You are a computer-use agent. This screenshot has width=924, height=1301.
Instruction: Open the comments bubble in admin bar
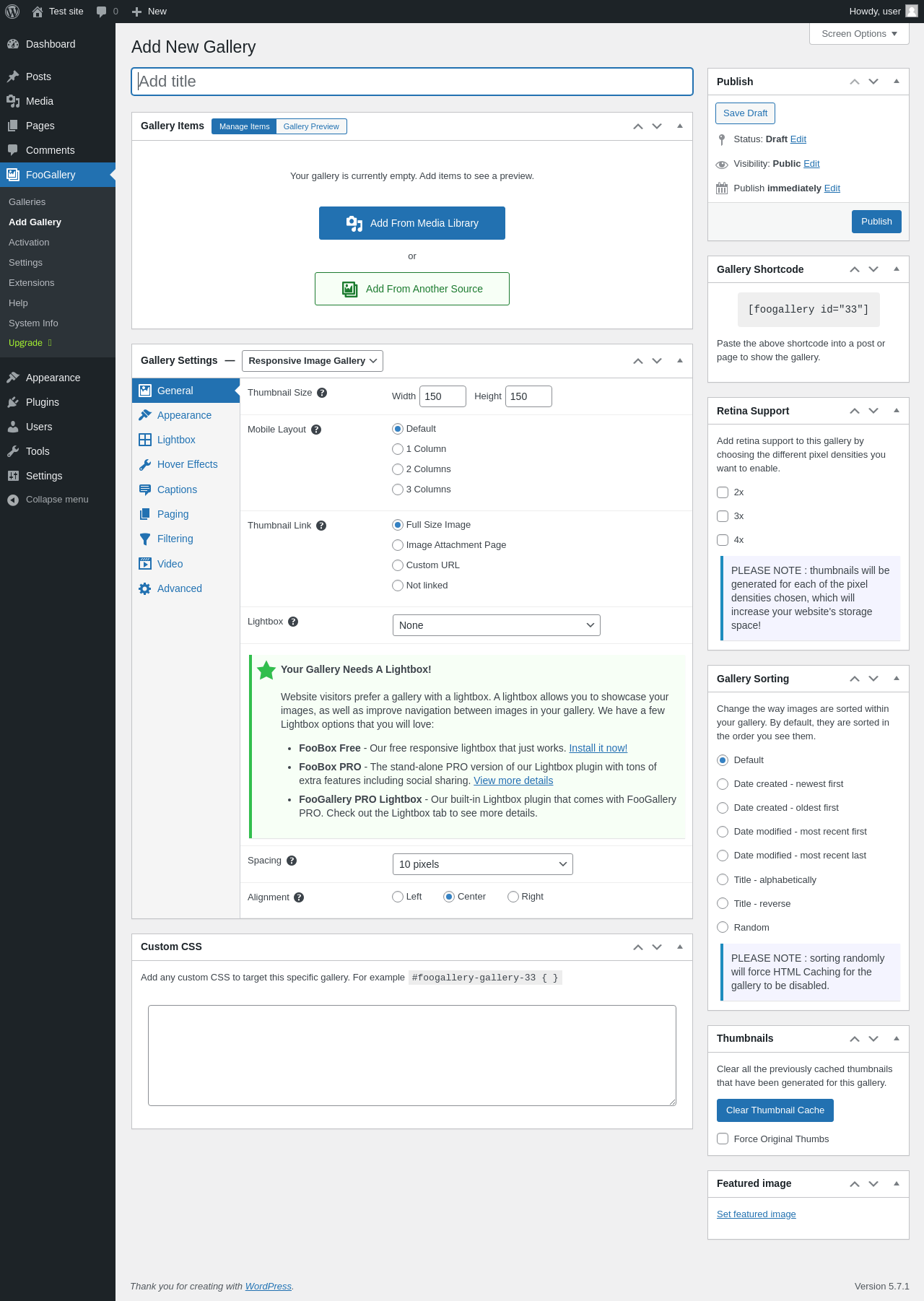coord(101,12)
